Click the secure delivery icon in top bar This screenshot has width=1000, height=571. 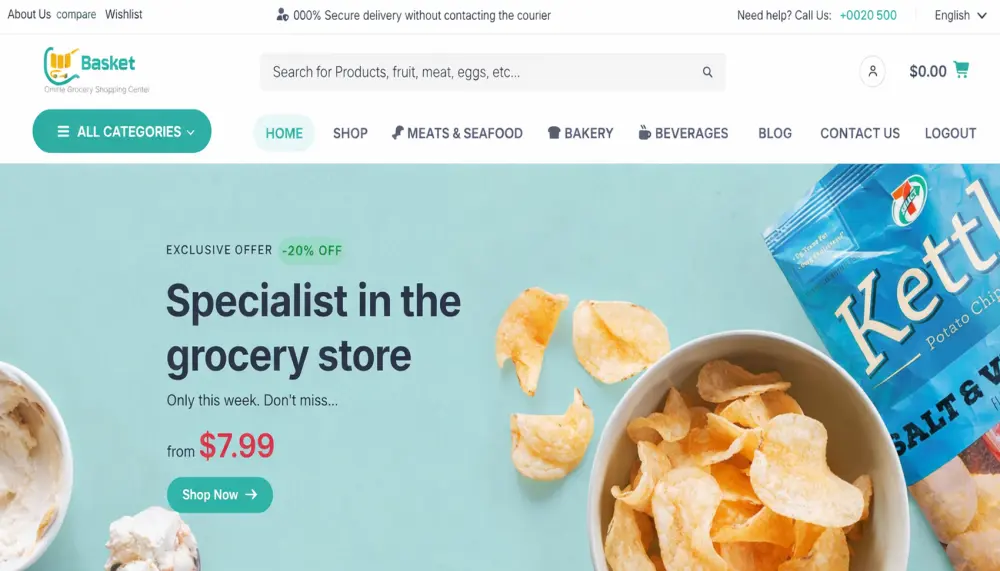pos(283,15)
